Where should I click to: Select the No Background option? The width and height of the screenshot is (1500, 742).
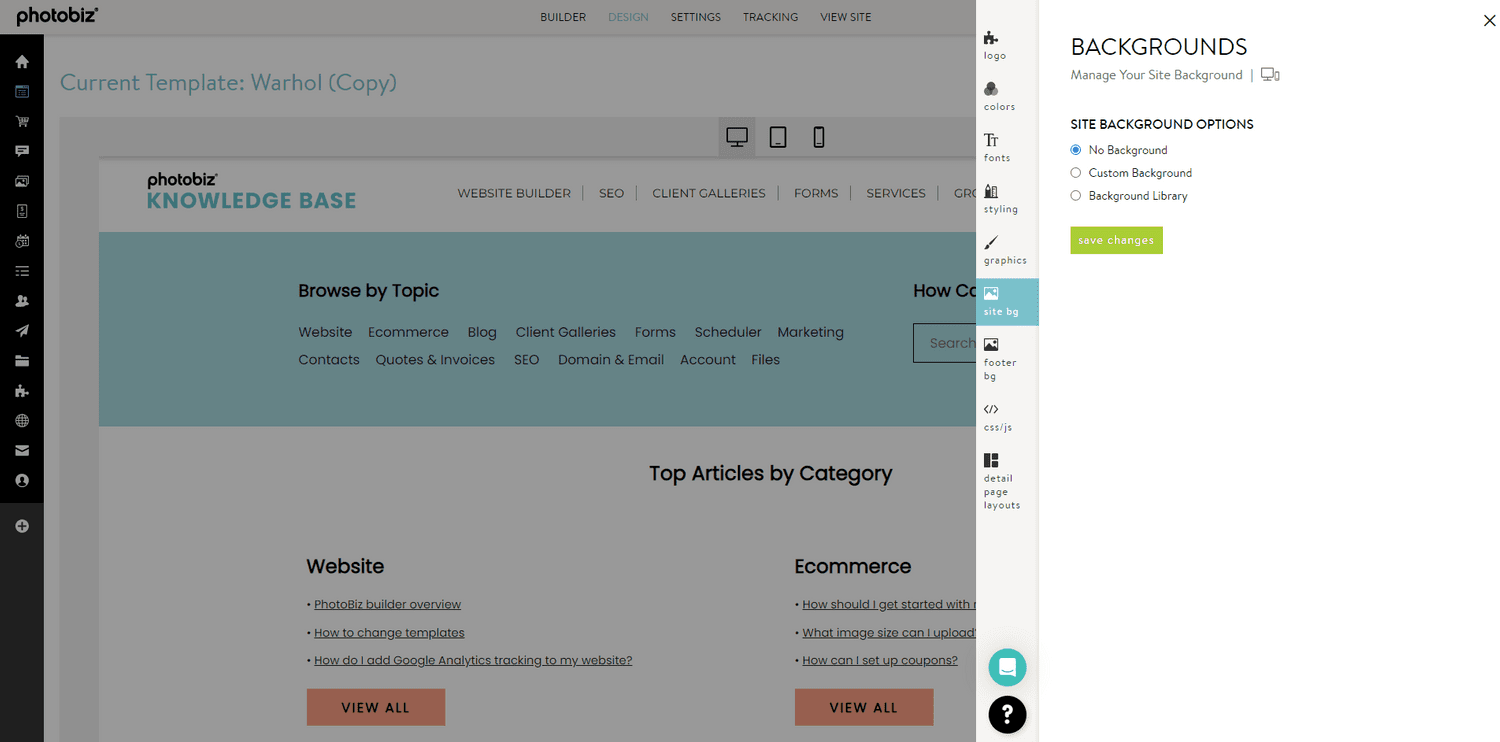tap(1076, 149)
